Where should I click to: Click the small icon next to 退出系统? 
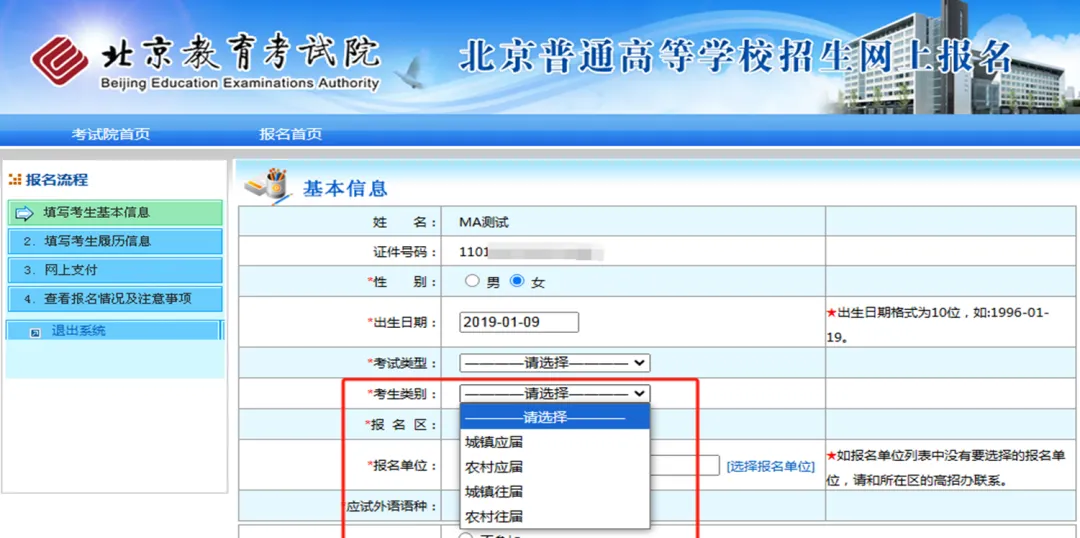(x=34, y=332)
